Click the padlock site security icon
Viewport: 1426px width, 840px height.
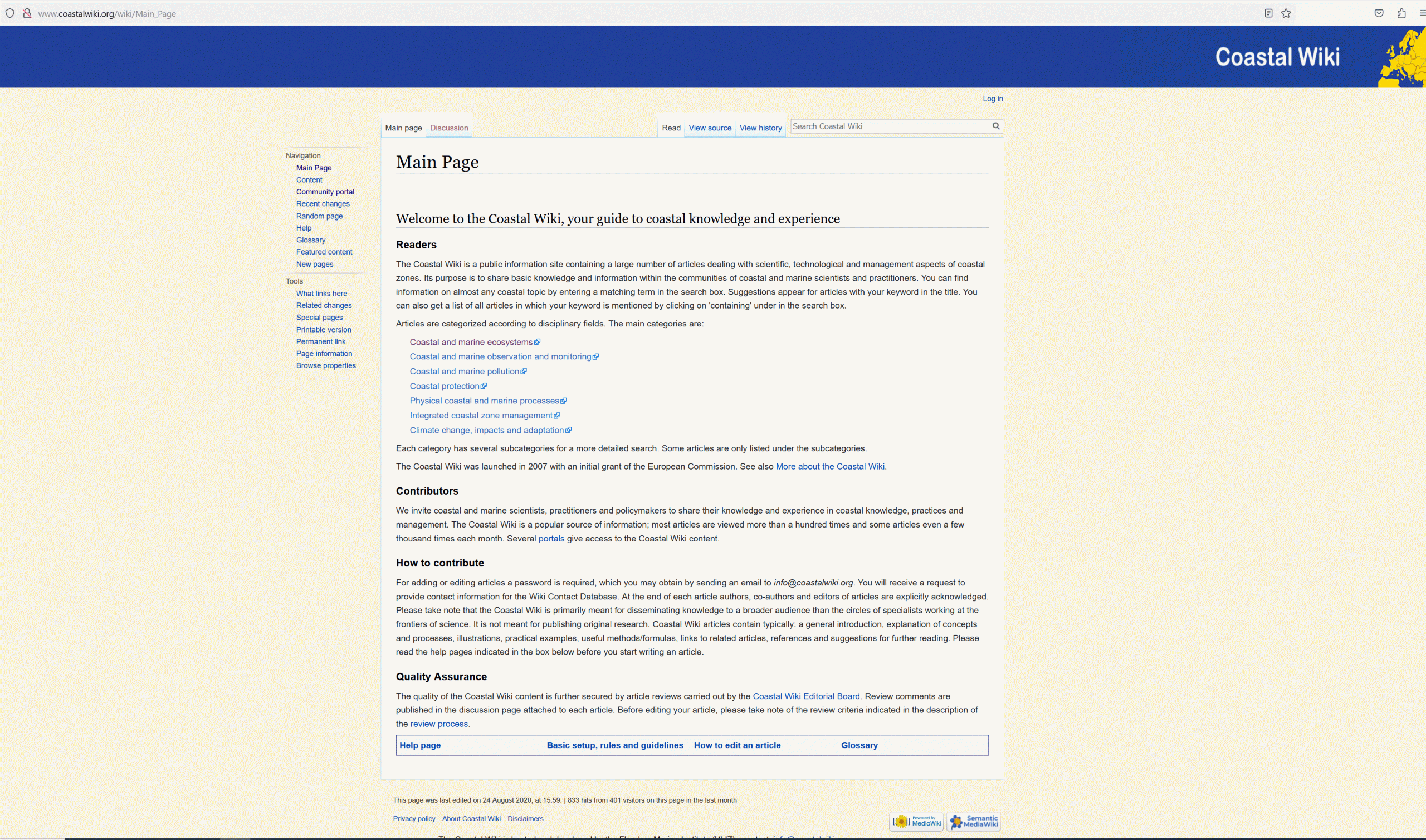pyautogui.click(x=27, y=13)
